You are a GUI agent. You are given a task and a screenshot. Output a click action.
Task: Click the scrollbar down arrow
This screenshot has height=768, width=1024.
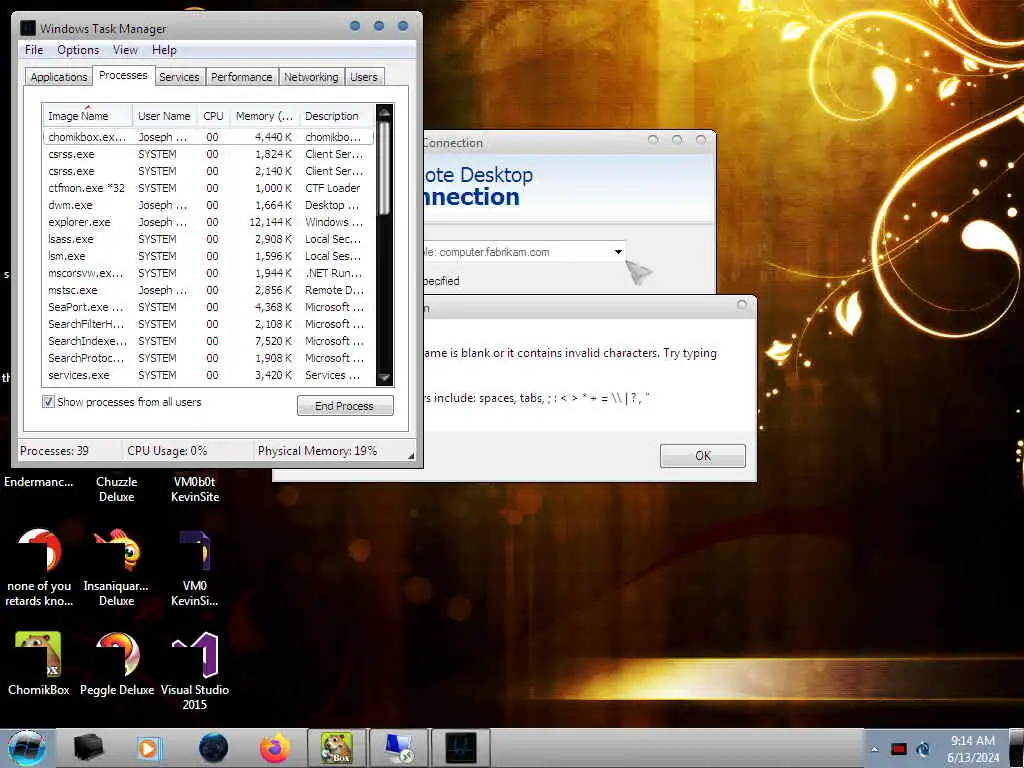click(384, 377)
